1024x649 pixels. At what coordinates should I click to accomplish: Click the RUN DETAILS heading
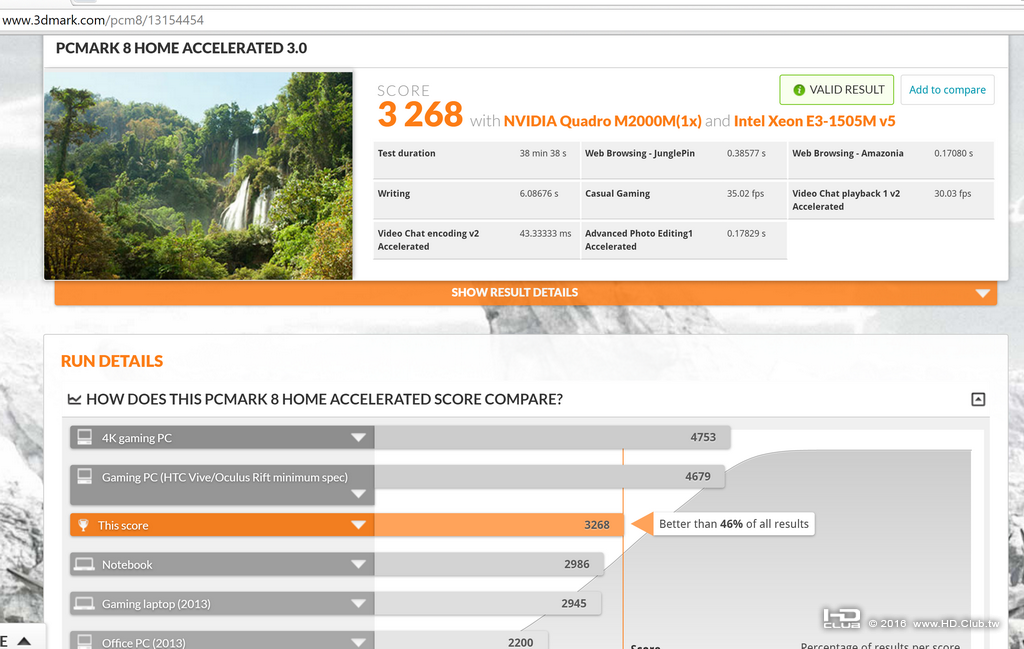point(112,361)
